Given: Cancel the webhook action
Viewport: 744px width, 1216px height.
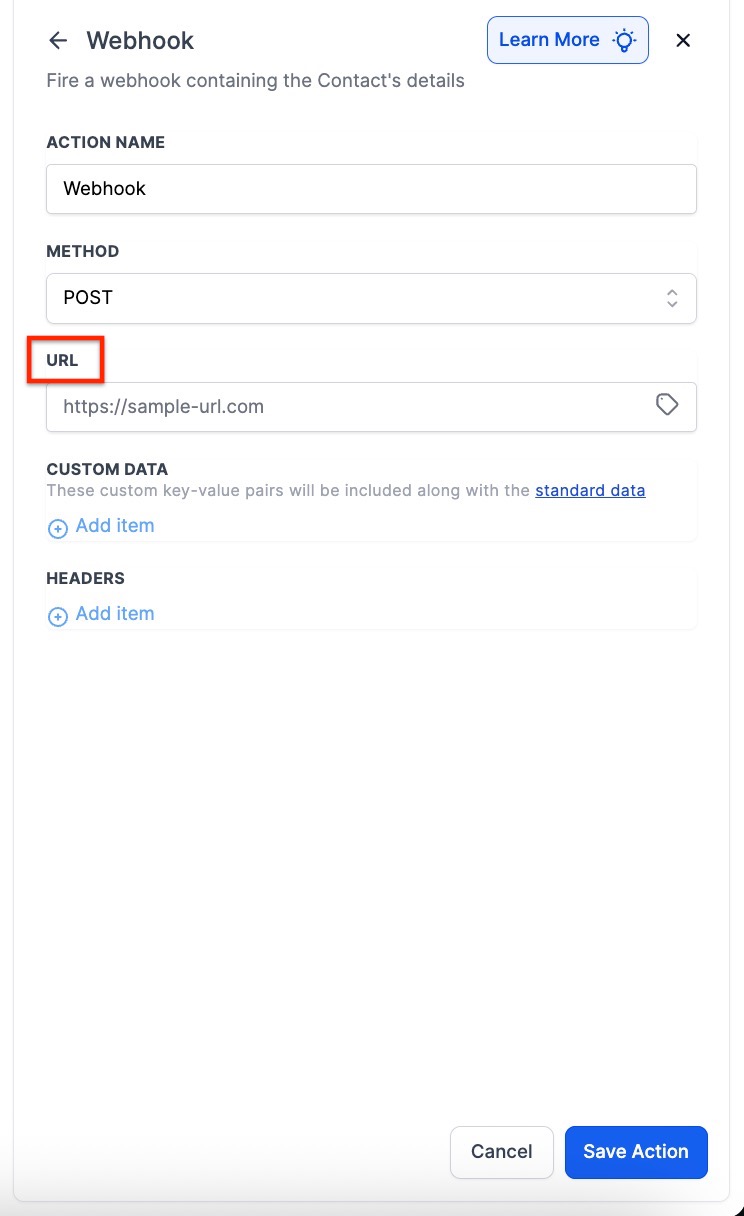Looking at the screenshot, I should click(502, 1152).
